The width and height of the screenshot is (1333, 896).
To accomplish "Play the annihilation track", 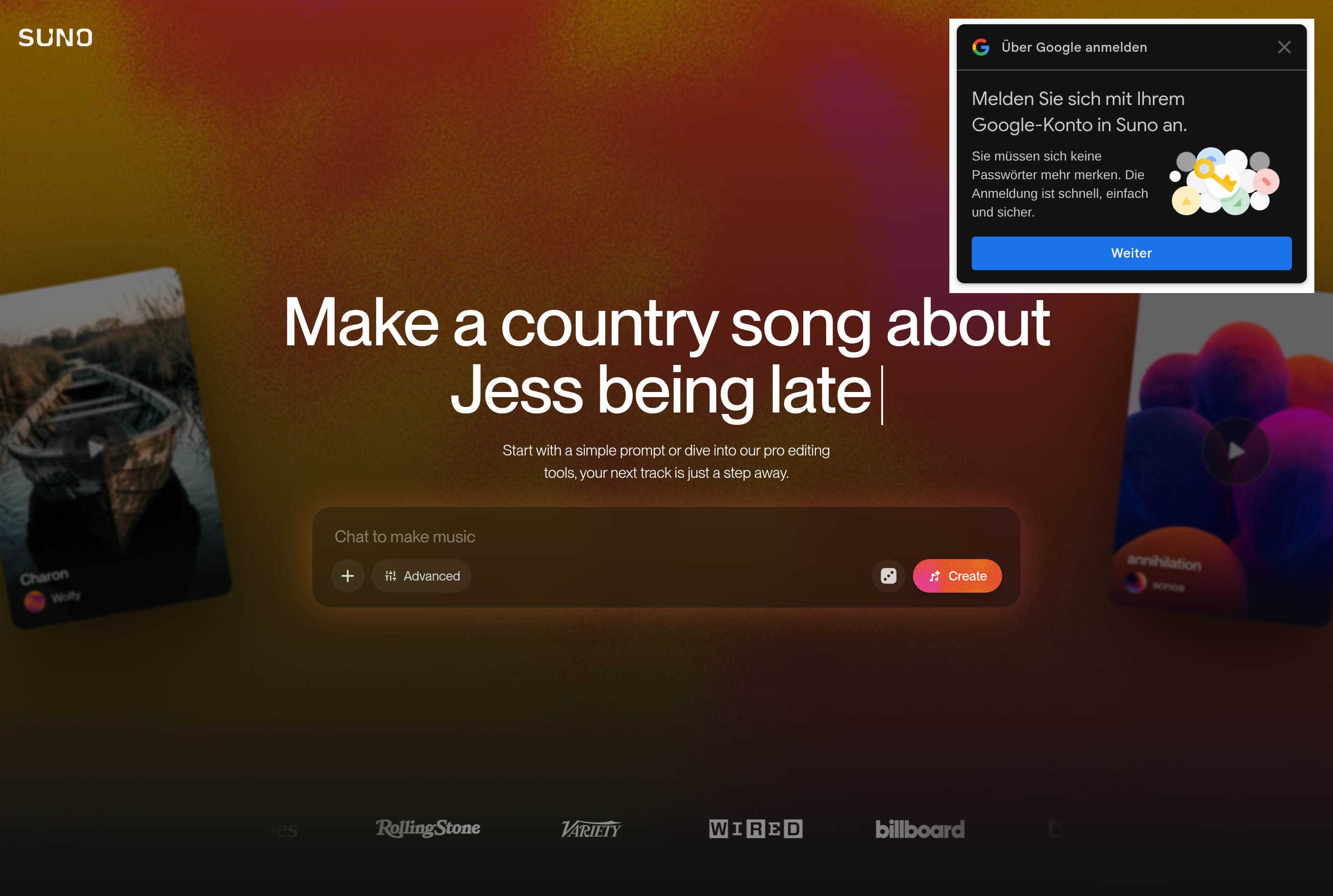I will 1235,451.
